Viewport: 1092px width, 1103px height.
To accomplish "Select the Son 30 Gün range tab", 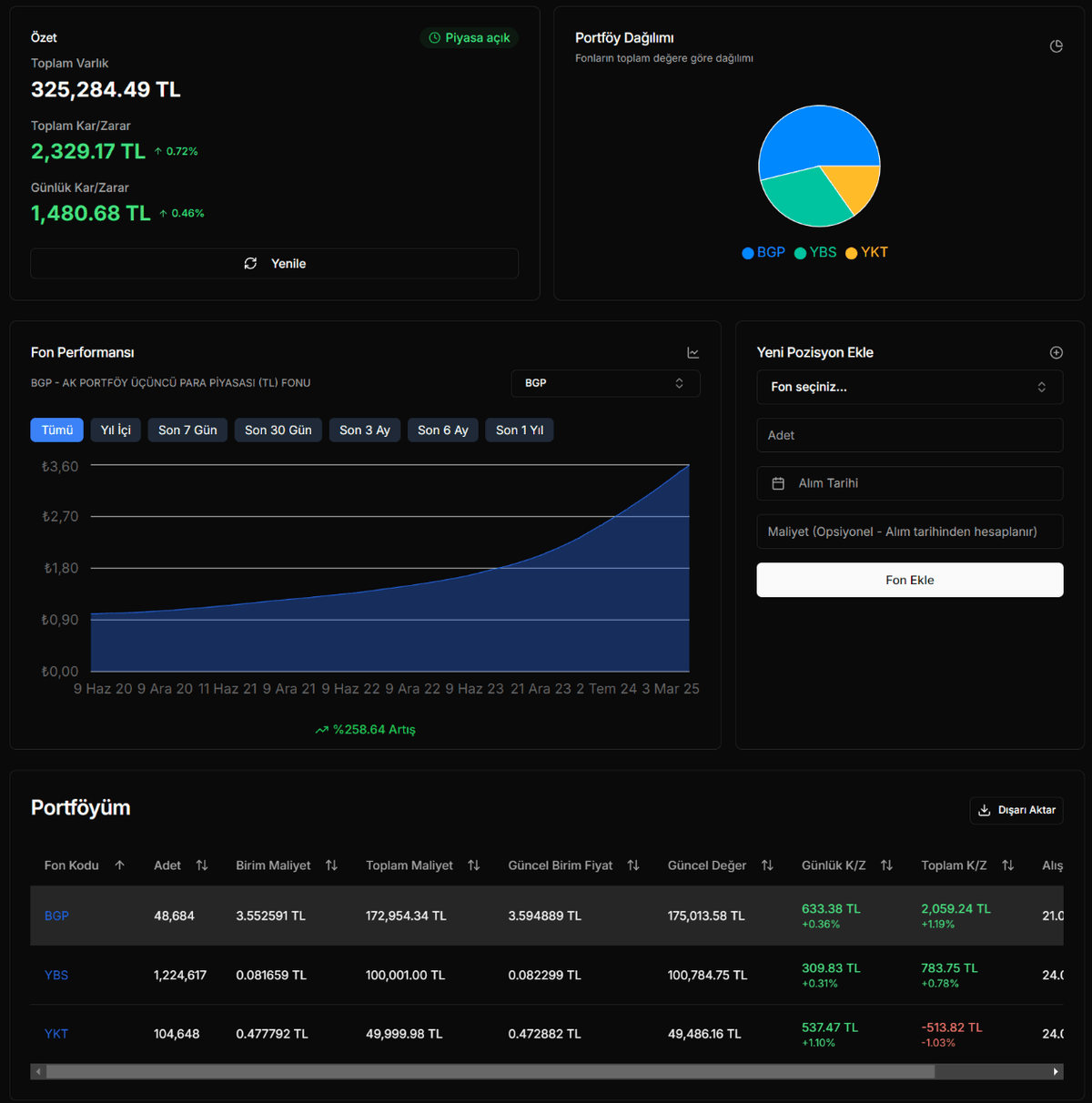I will pyautogui.click(x=278, y=430).
